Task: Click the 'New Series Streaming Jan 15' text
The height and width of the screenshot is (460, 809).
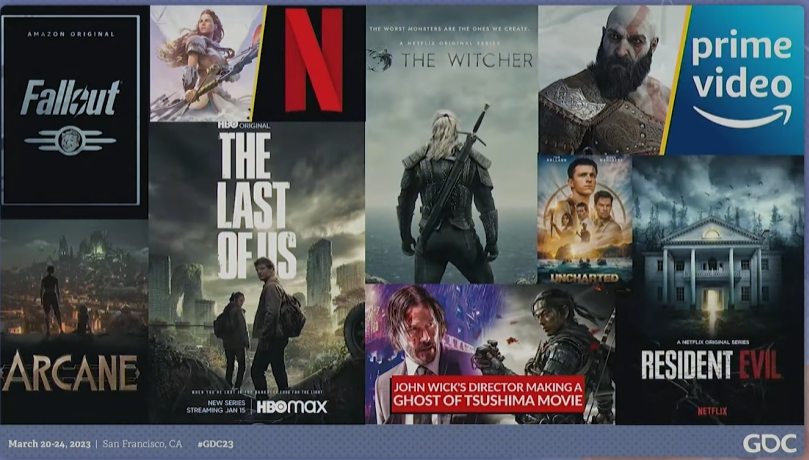Action: [216, 406]
